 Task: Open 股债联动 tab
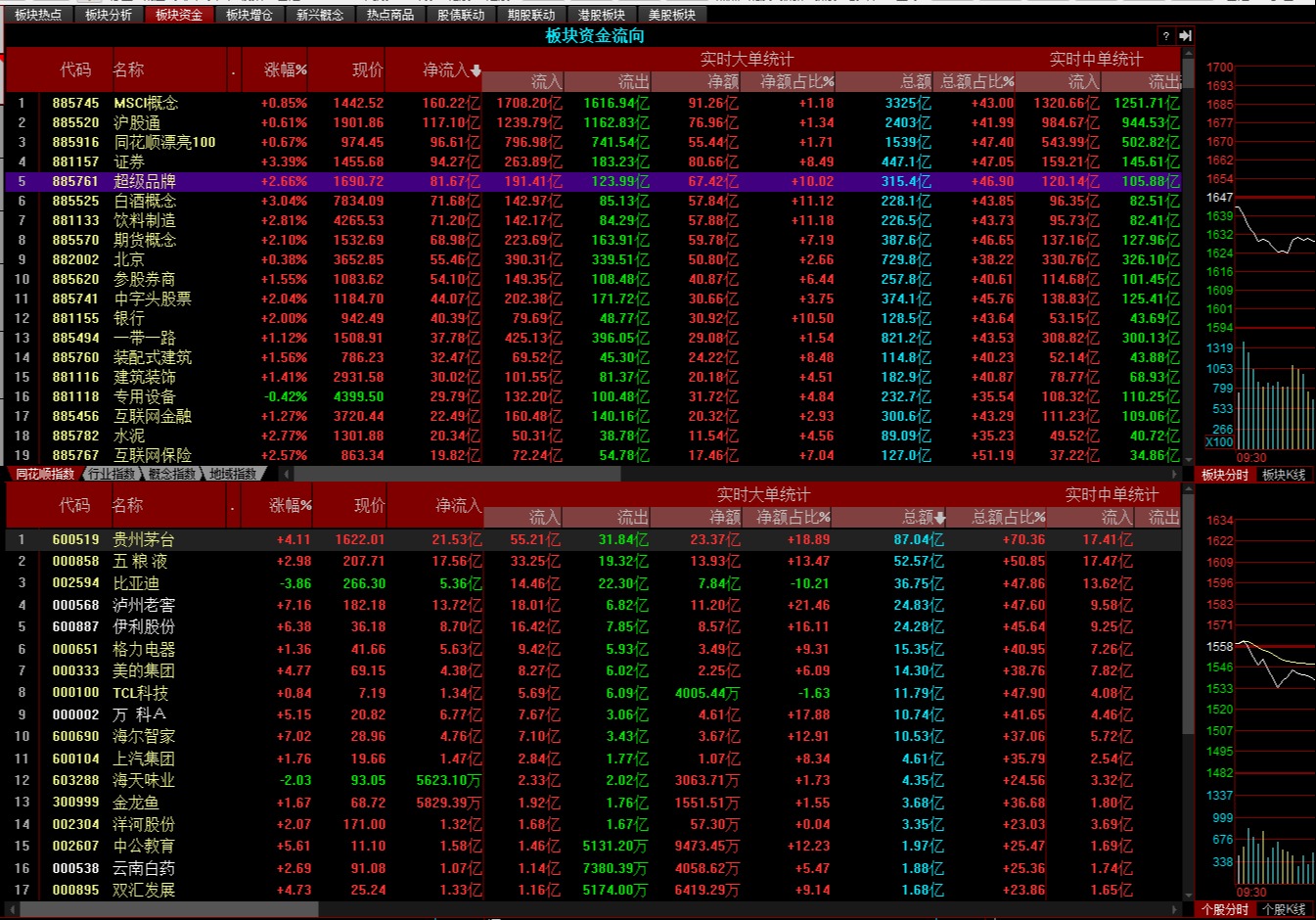tap(461, 15)
